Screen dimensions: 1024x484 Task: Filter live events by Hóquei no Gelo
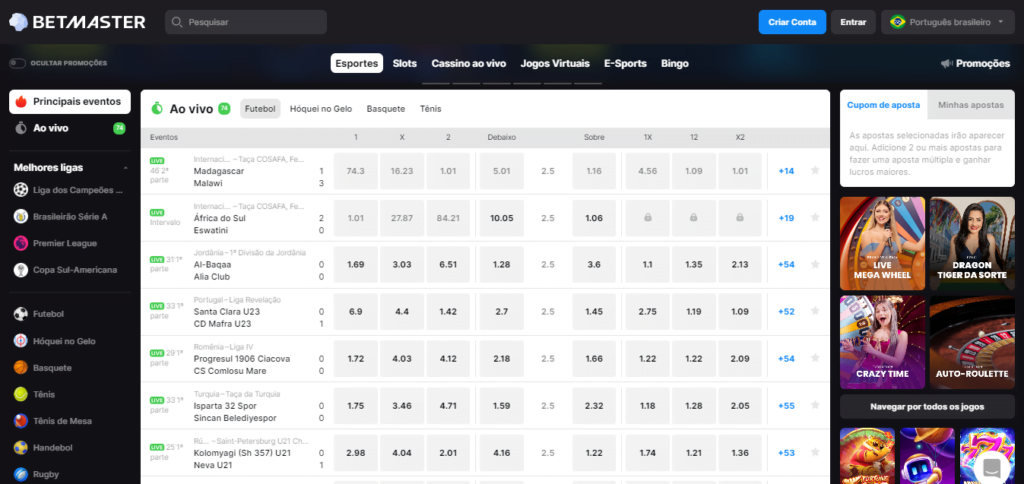(x=321, y=109)
